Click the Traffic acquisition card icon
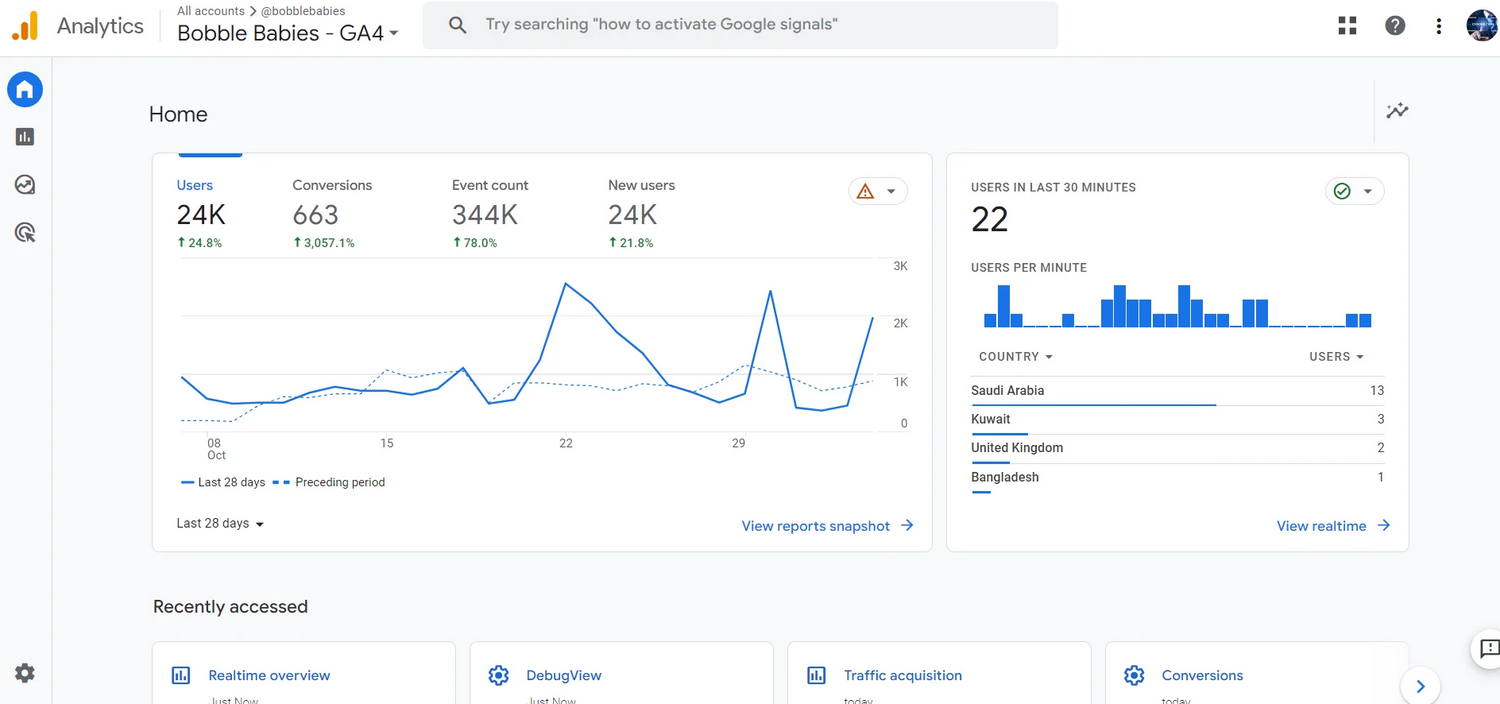 coord(816,676)
